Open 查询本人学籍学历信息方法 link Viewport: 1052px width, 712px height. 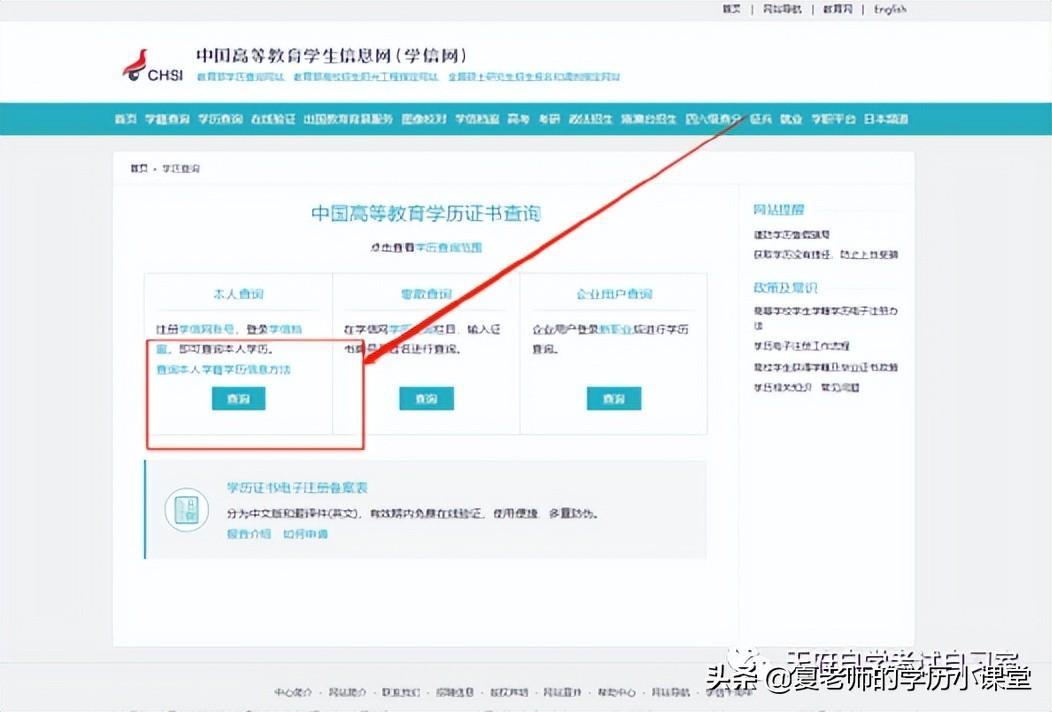(223, 370)
